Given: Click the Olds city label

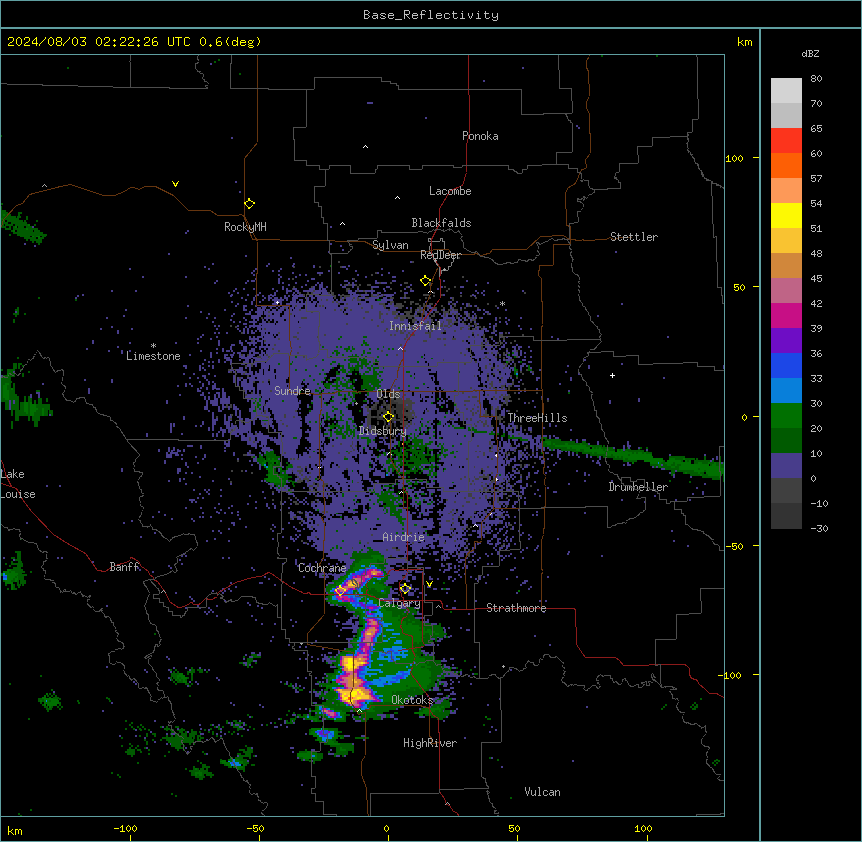Looking at the screenshot, I should 388,394.
